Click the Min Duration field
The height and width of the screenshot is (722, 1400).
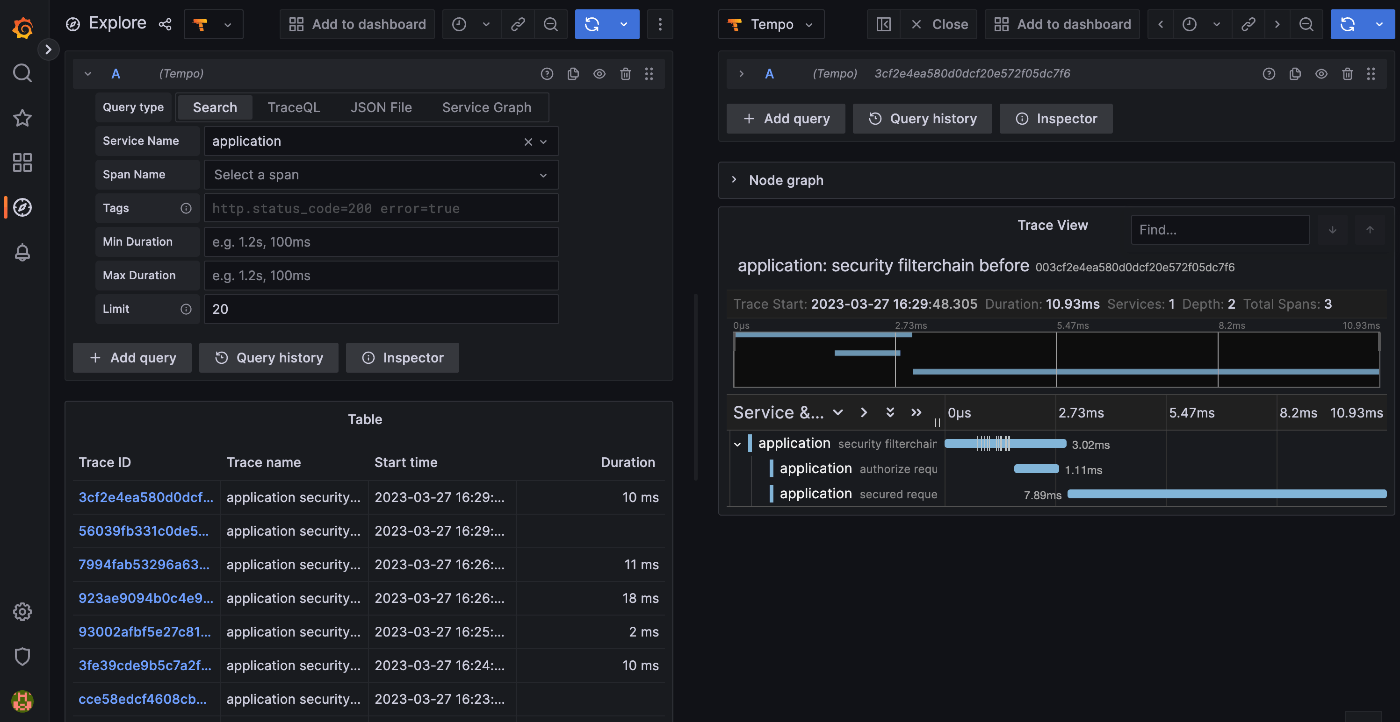[x=381, y=242]
